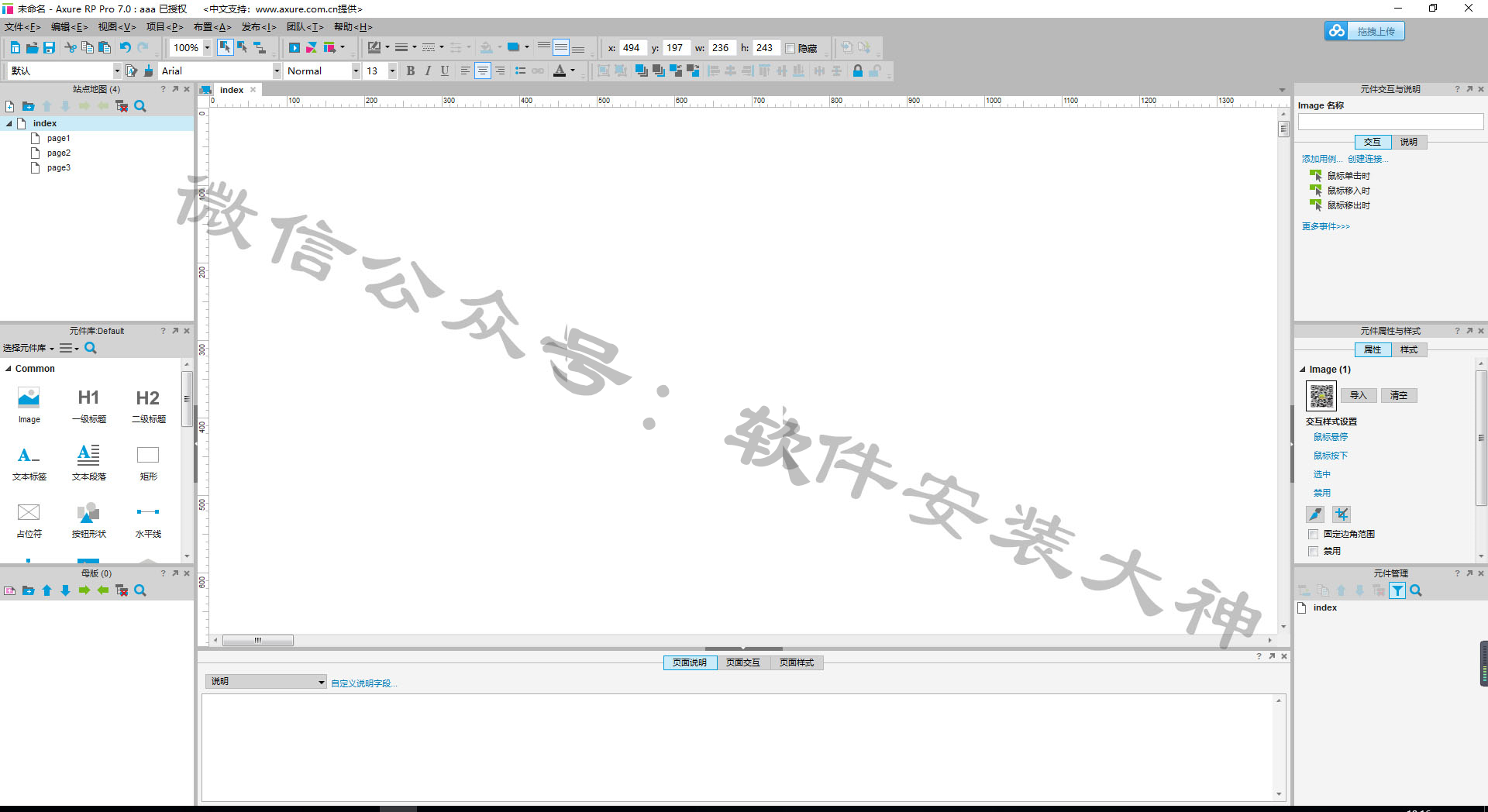The width and height of the screenshot is (1488, 812).
Task: Click the 清空 clear button
Action: pos(1399,395)
